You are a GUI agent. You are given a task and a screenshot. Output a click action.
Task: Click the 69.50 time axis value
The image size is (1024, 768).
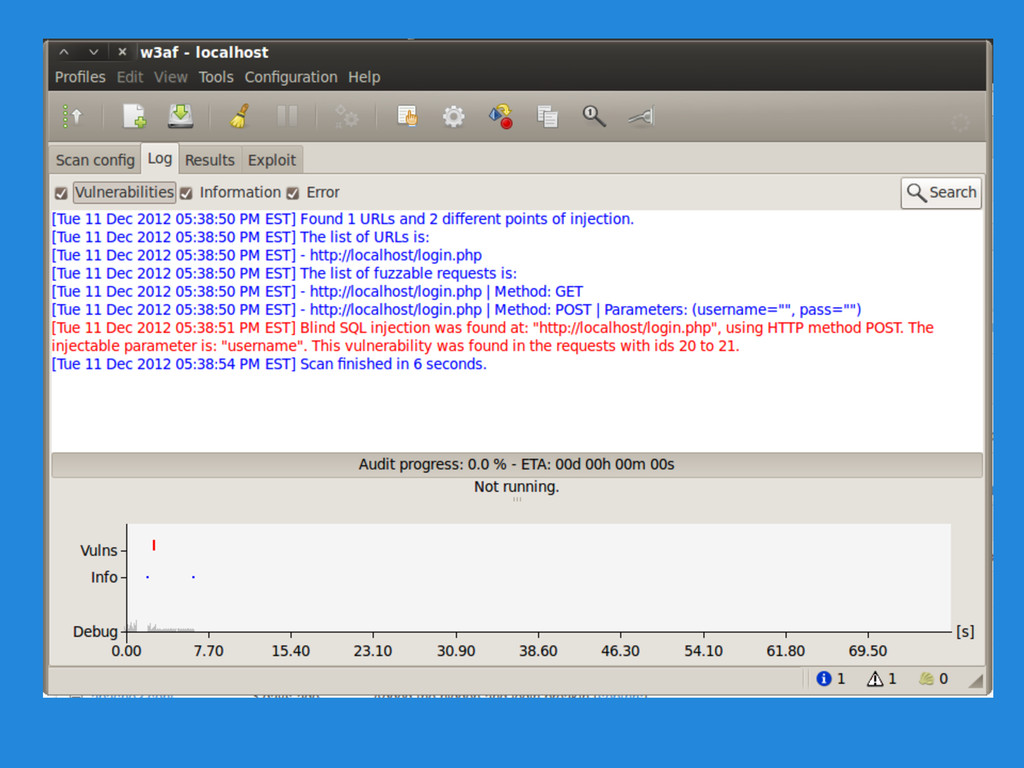[x=867, y=651]
